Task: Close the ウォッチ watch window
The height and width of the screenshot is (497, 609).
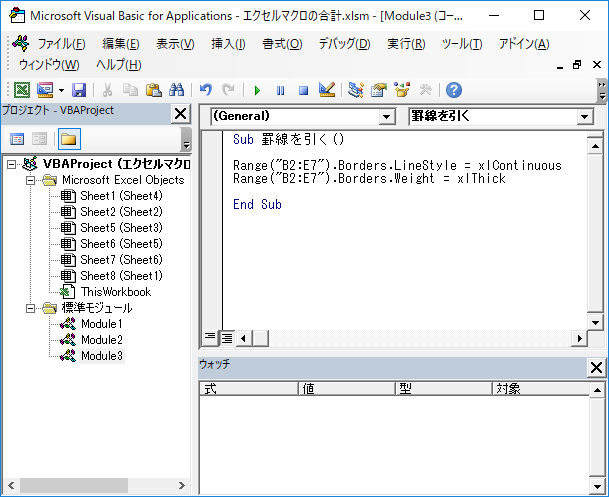Action: click(x=596, y=367)
